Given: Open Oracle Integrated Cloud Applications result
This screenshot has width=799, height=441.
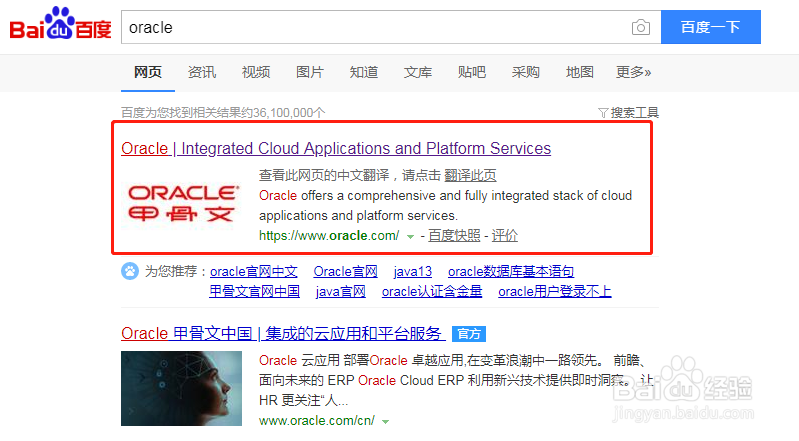Looking at the screenshot, I should 336,148.
